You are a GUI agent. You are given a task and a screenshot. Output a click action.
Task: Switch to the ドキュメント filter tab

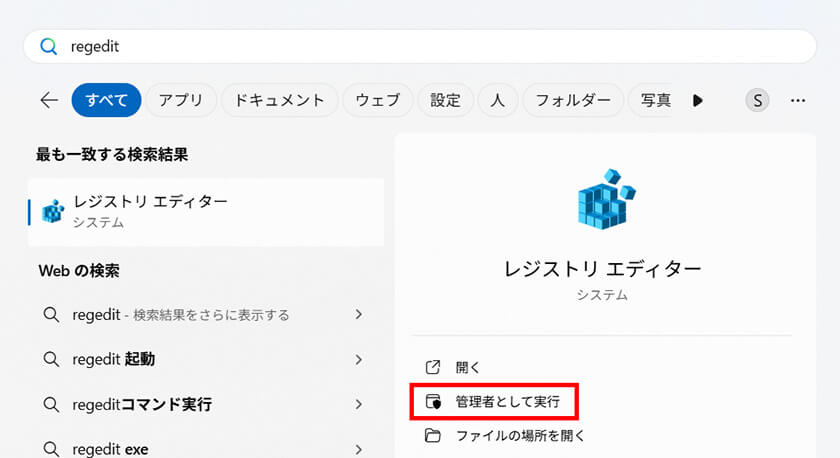(279, 100)
